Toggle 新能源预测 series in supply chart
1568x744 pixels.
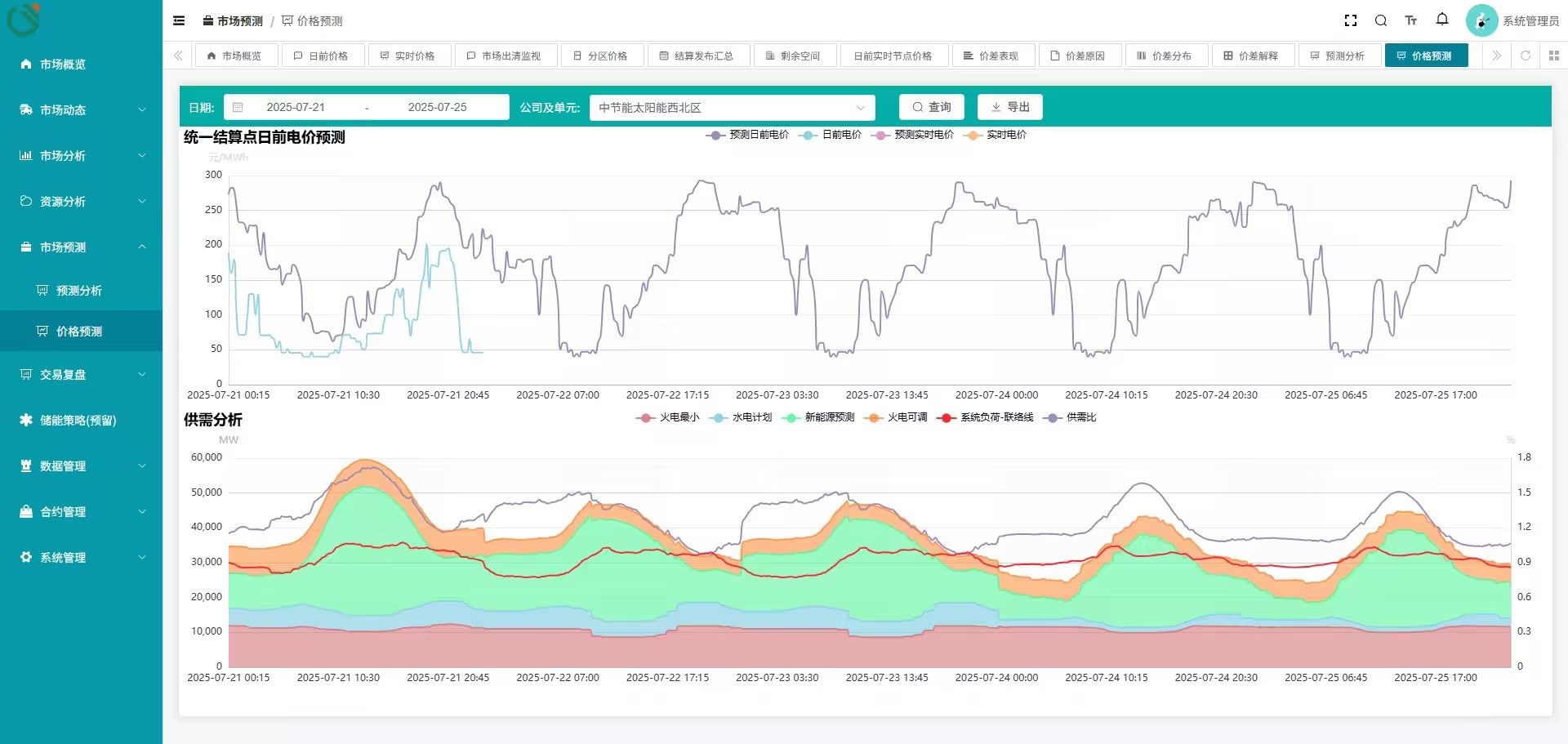[x=819, y=417]
